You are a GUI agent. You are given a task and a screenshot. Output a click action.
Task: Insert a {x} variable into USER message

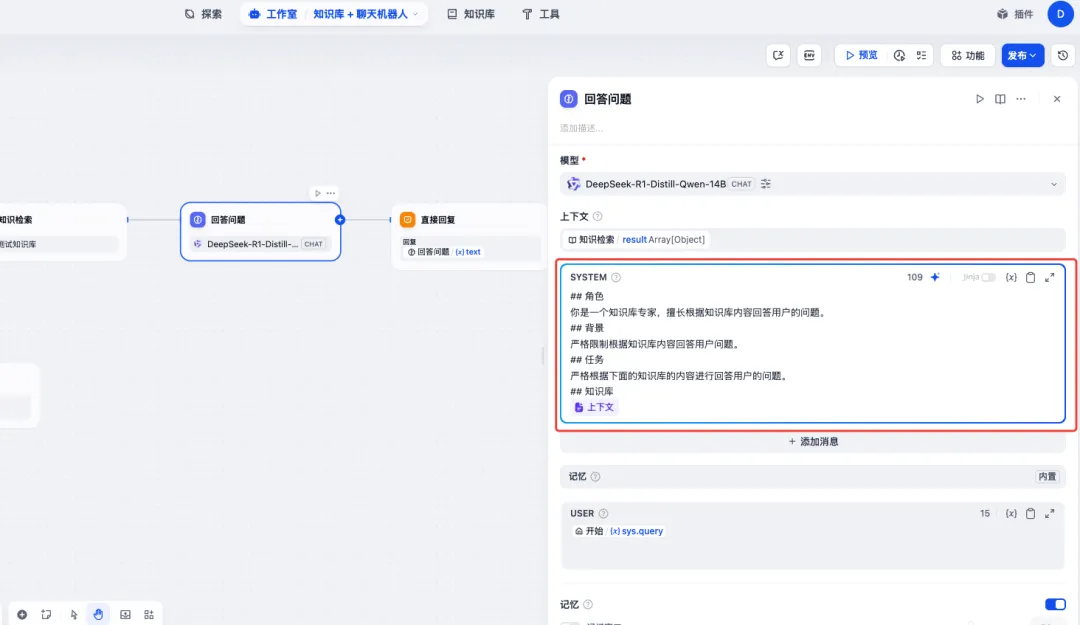(x=1012, y=513)
